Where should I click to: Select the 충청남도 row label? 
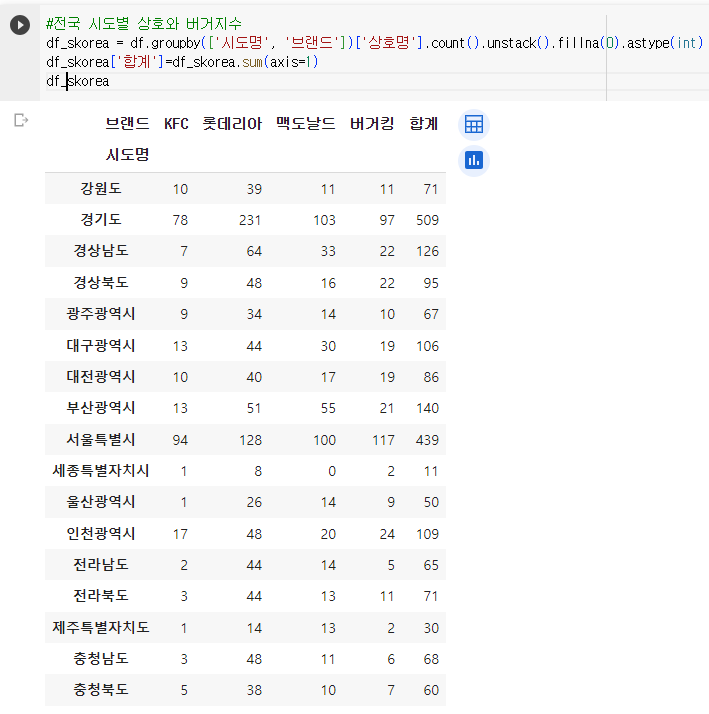pyautogui.click(x=101, y=658)
